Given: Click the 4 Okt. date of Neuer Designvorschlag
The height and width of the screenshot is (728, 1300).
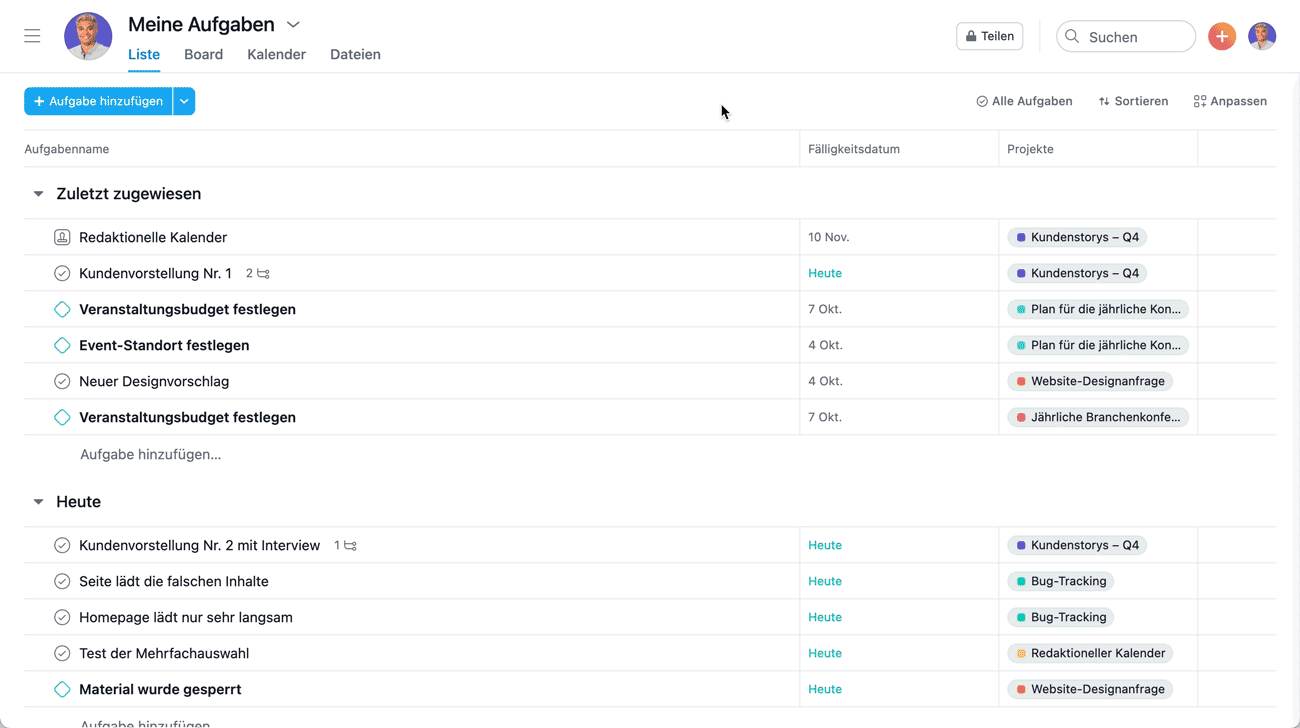Looking at the screenshot, I should point(825,381).
